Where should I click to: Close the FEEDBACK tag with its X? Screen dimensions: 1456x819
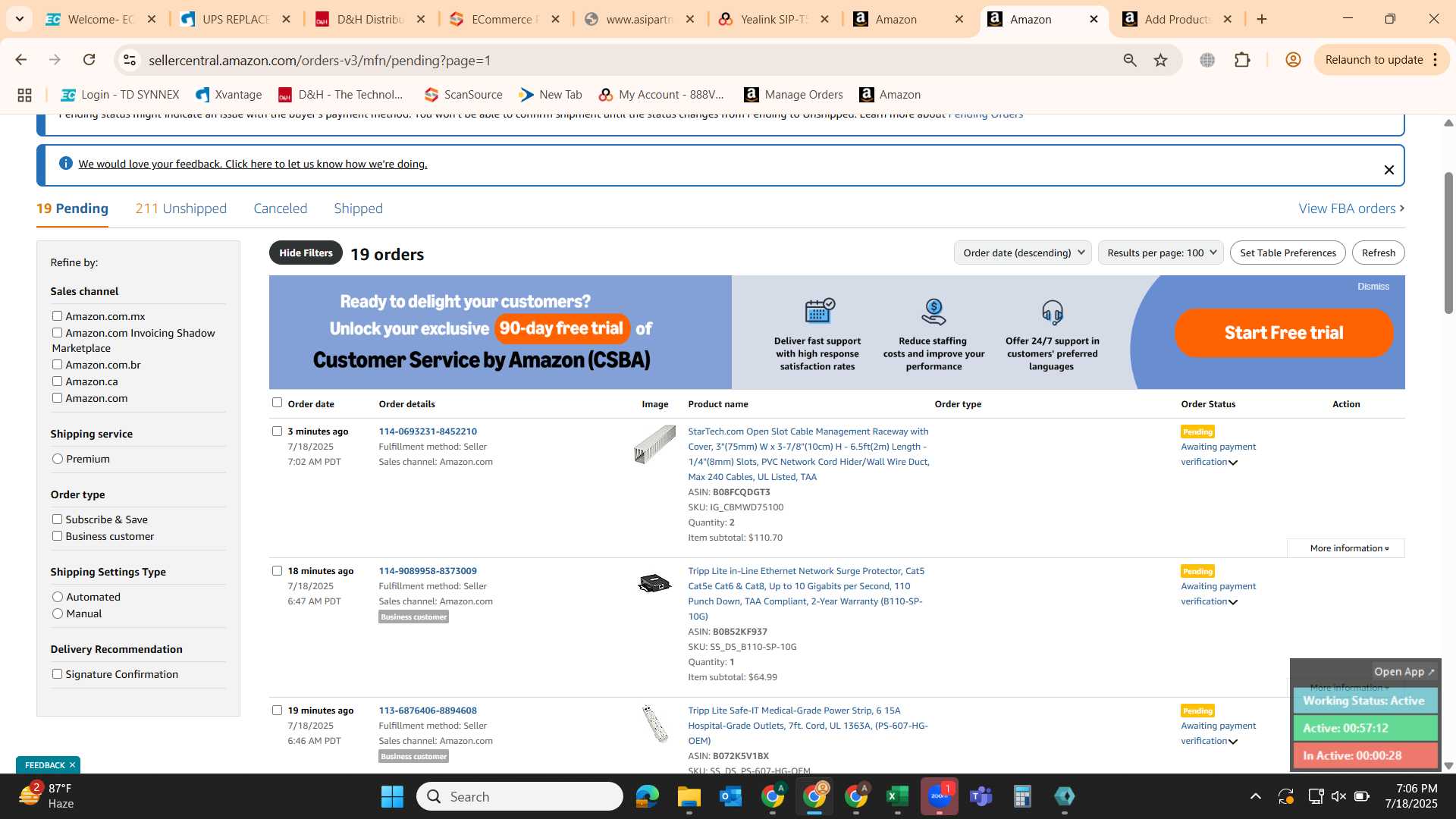[73, 765]
